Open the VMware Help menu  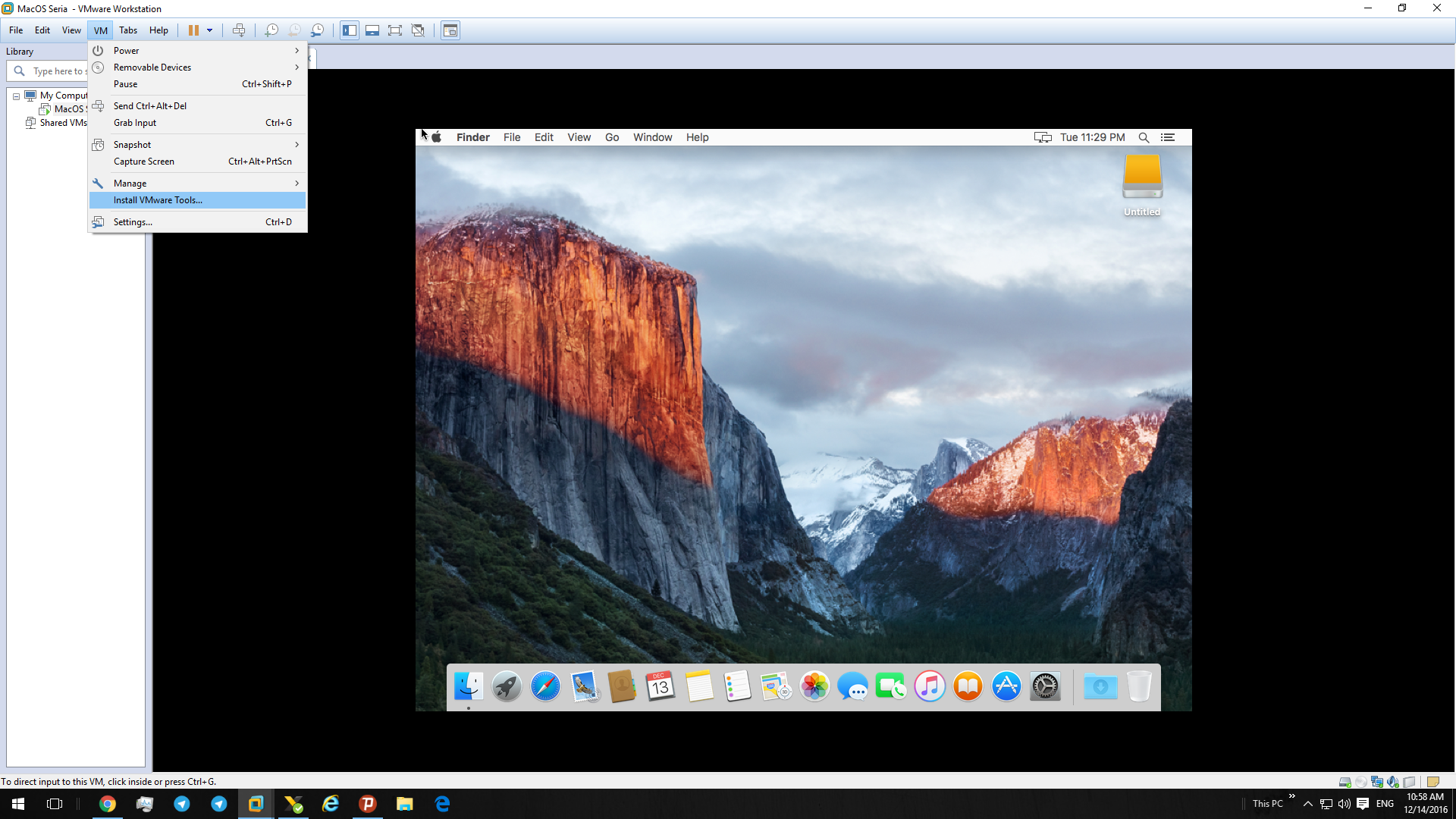tap(158, 30)
